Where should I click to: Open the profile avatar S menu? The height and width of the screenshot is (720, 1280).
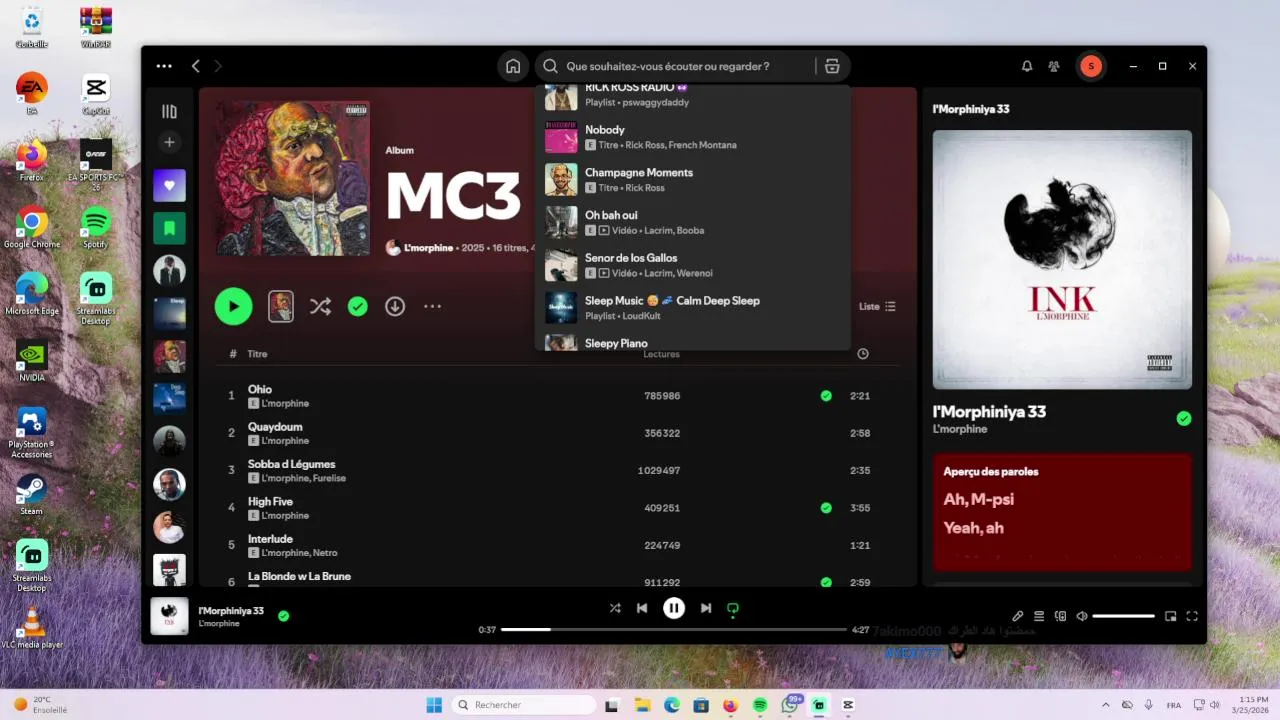[1091, 66]
